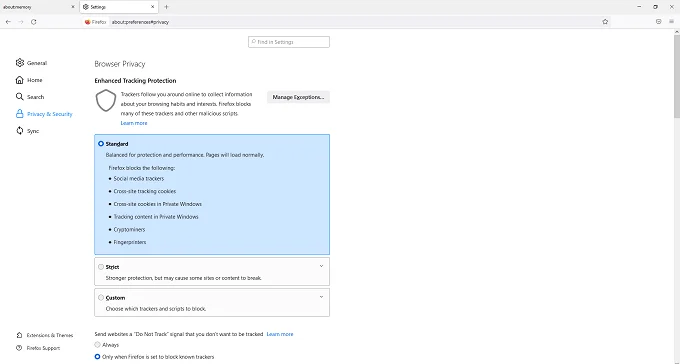Click the vertical page scrollbar thumb
The image size is (680, 364).
click(677, 76)
